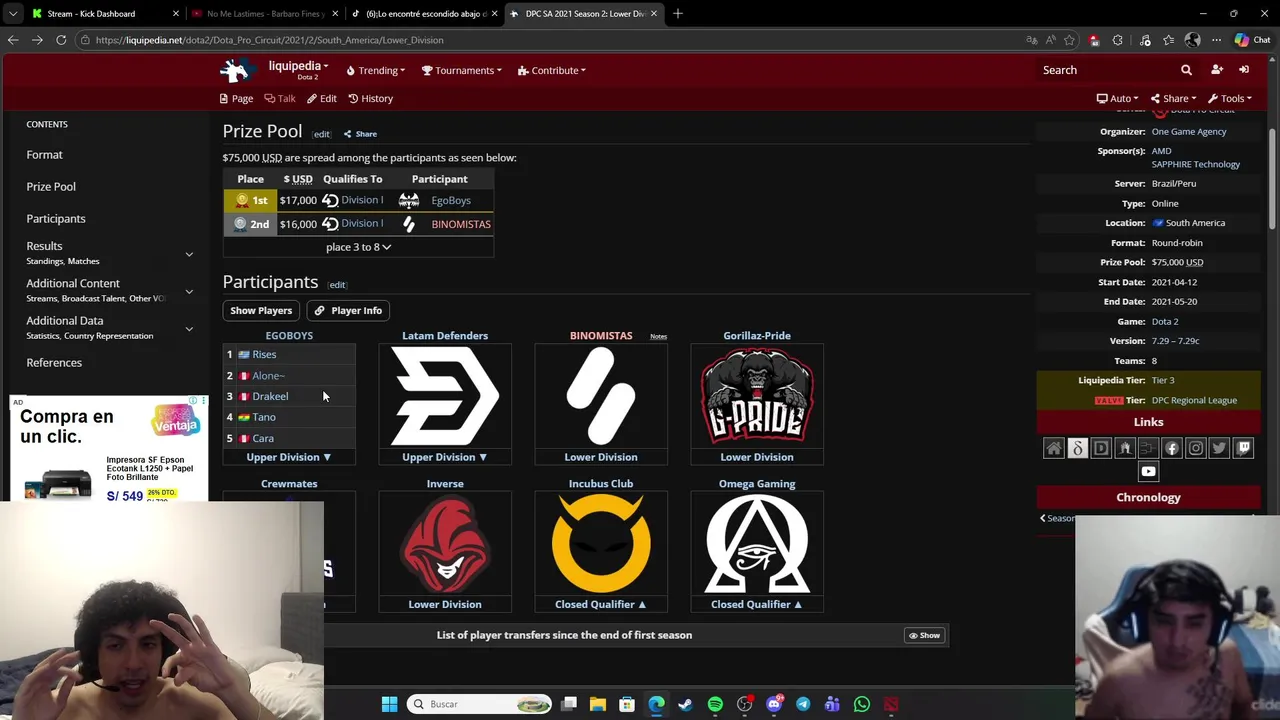Open the Twitter link icon
The height and width of the screenshot is (720, 1280).
click(x=1219, y=448)
